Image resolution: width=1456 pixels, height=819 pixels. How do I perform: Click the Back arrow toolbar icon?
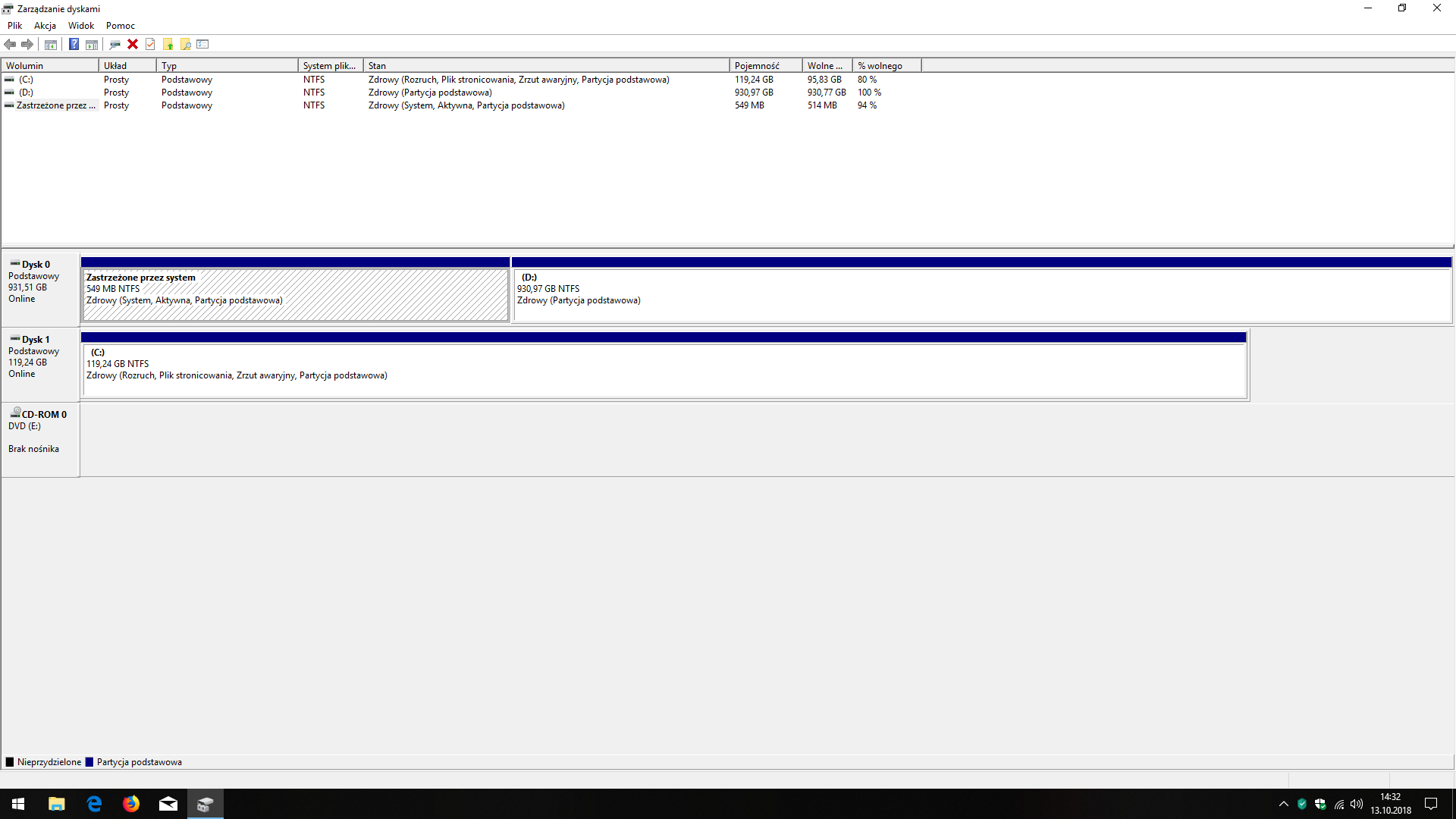point(10,44)
